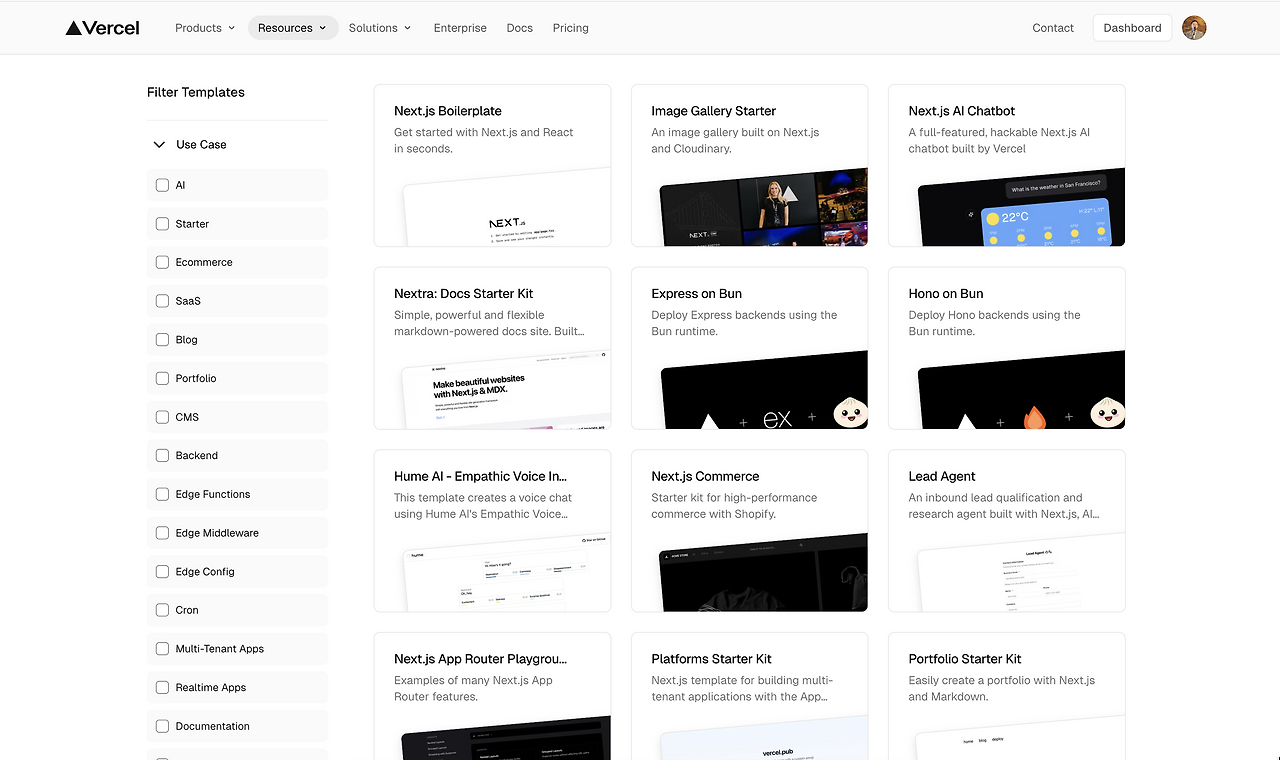Image resolution: width=1280 pixels, height=760 pixels.
Task: Click the Next.js Commerce store preview
Action: click(763, 574)
